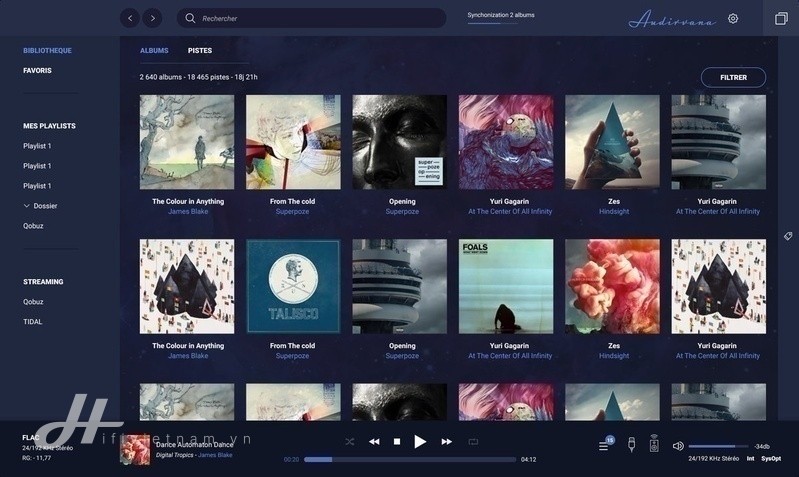Click the USB cable output icon
The image size is (799, 477).
coord(631,444)
